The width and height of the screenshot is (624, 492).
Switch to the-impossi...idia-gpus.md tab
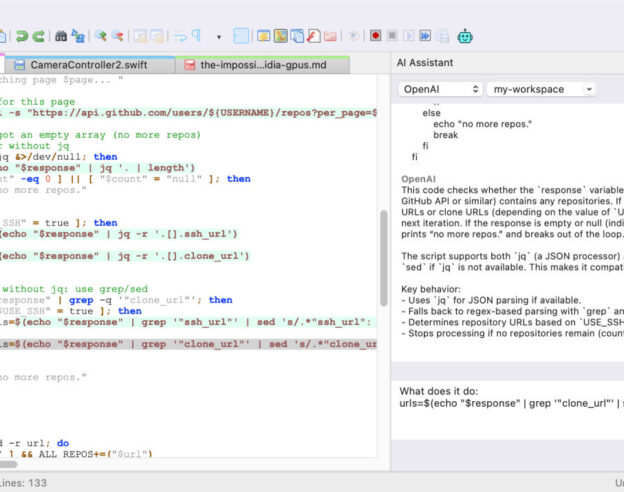(x=263, y=65)
